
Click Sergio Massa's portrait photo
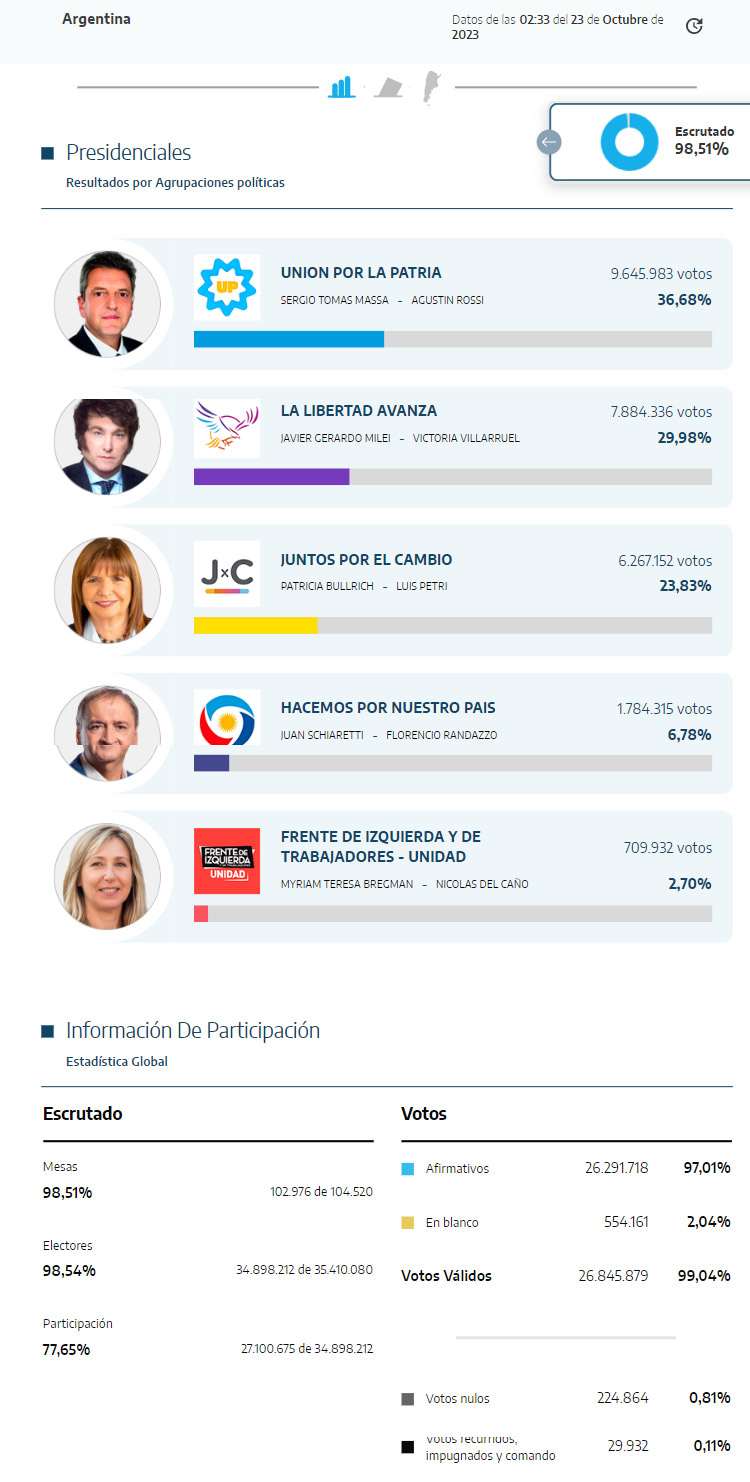tap(107, 304)
